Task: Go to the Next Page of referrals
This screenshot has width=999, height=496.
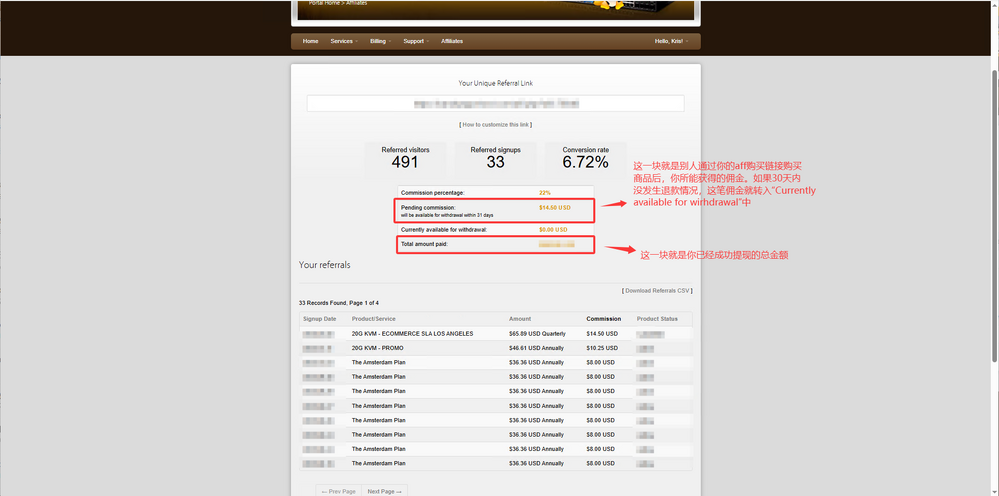Action: point(384,491)
